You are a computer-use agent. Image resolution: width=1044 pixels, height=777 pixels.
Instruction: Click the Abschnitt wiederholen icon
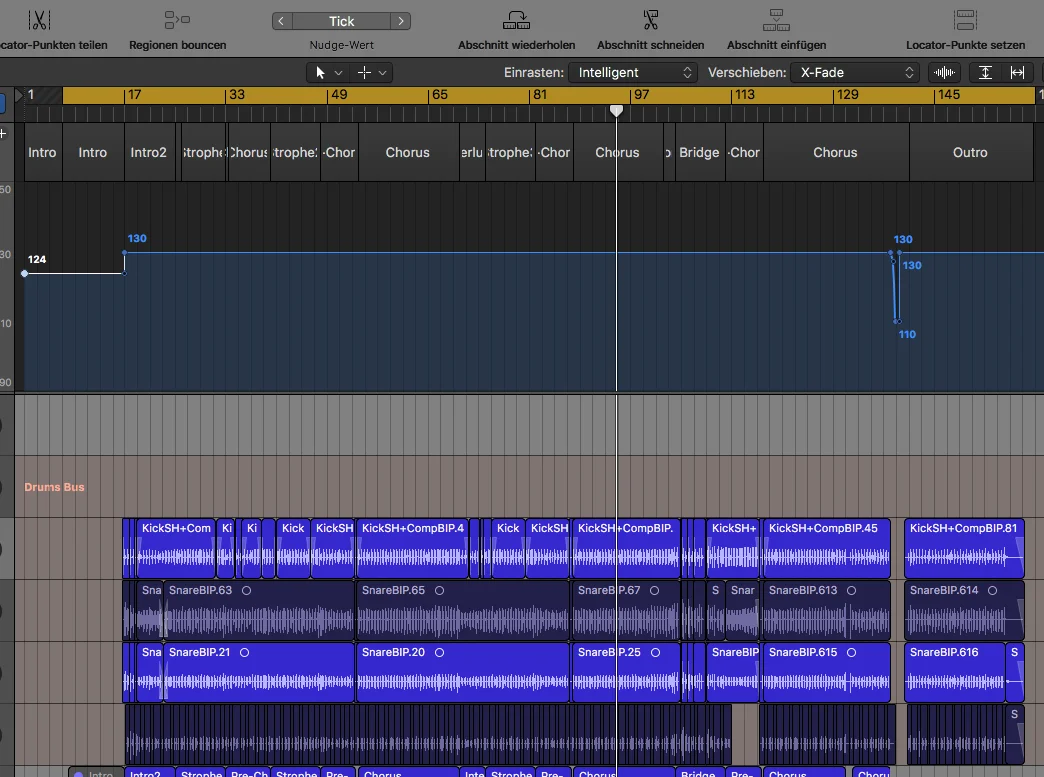[x=516, y=20]
